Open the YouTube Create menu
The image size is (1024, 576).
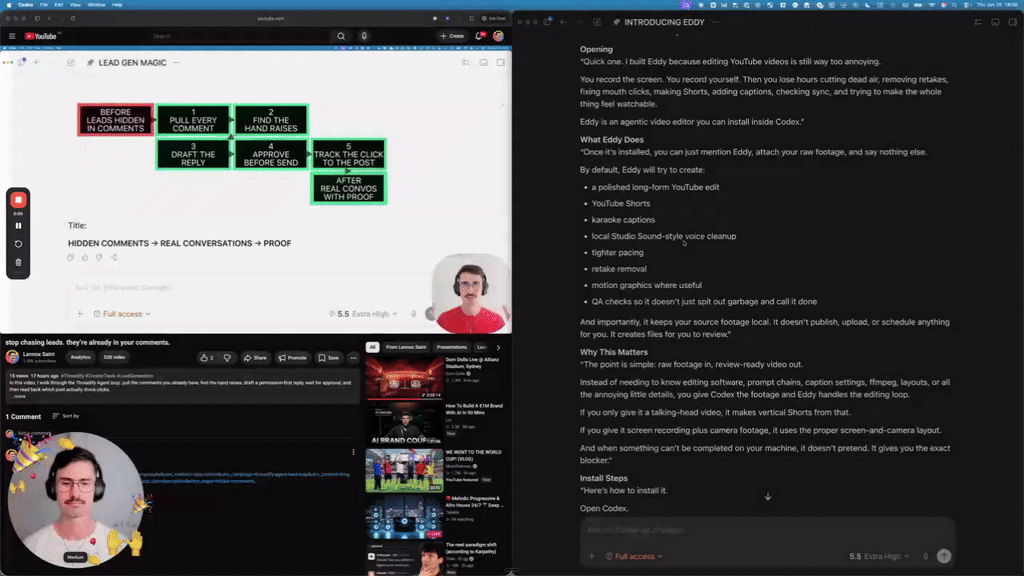coord(452,37)
